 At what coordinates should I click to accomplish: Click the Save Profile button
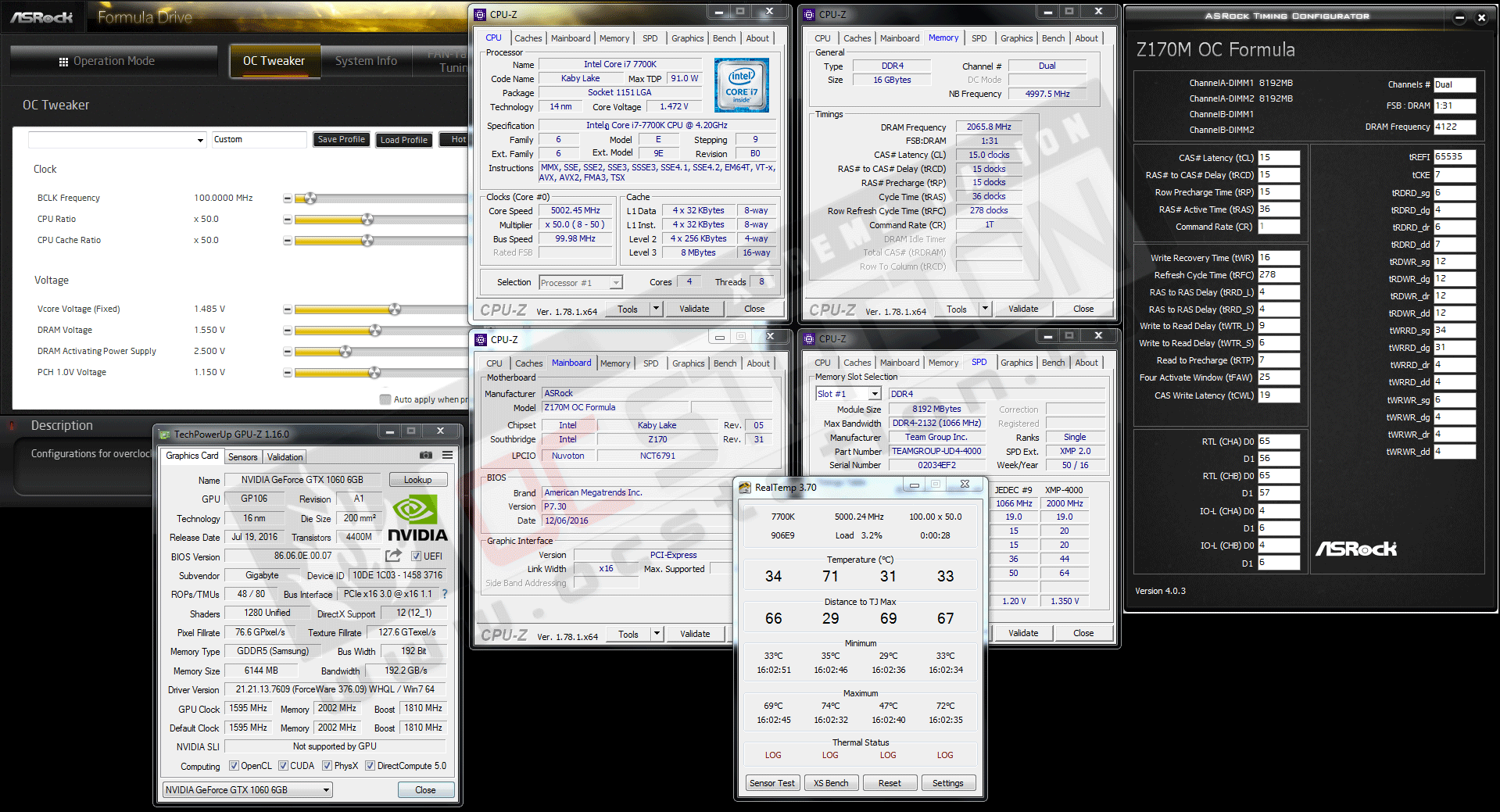tap(342, 140)
